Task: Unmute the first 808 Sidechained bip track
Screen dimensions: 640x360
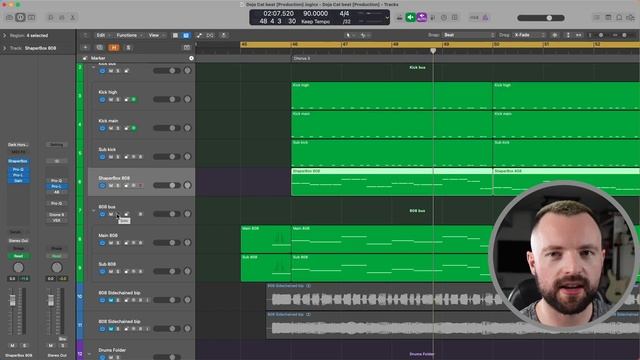Action: [x=111, y=300]
